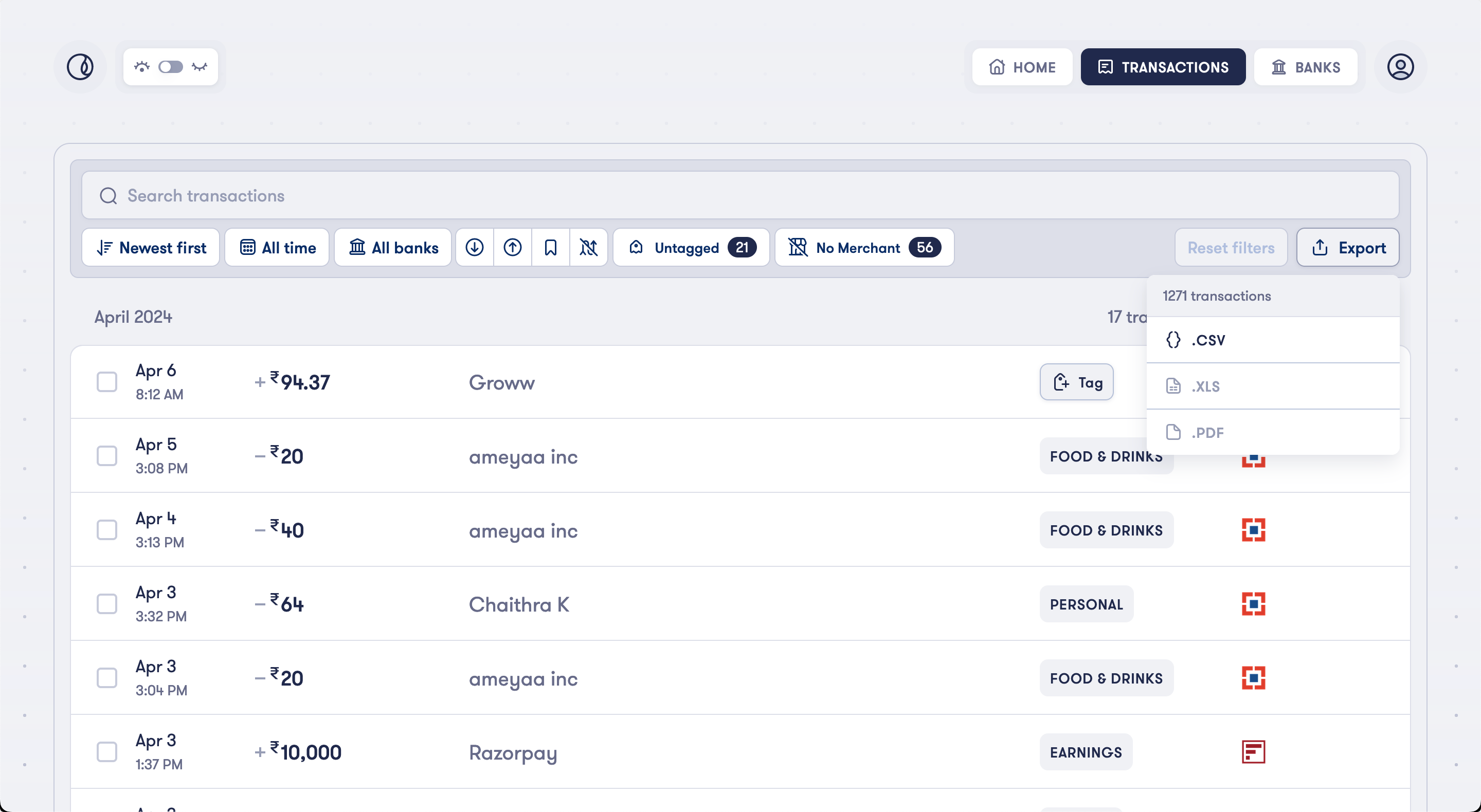Screen dimensions: 1481x812
Task: Click the +₹94.37 amount
Action: (292, 381)
